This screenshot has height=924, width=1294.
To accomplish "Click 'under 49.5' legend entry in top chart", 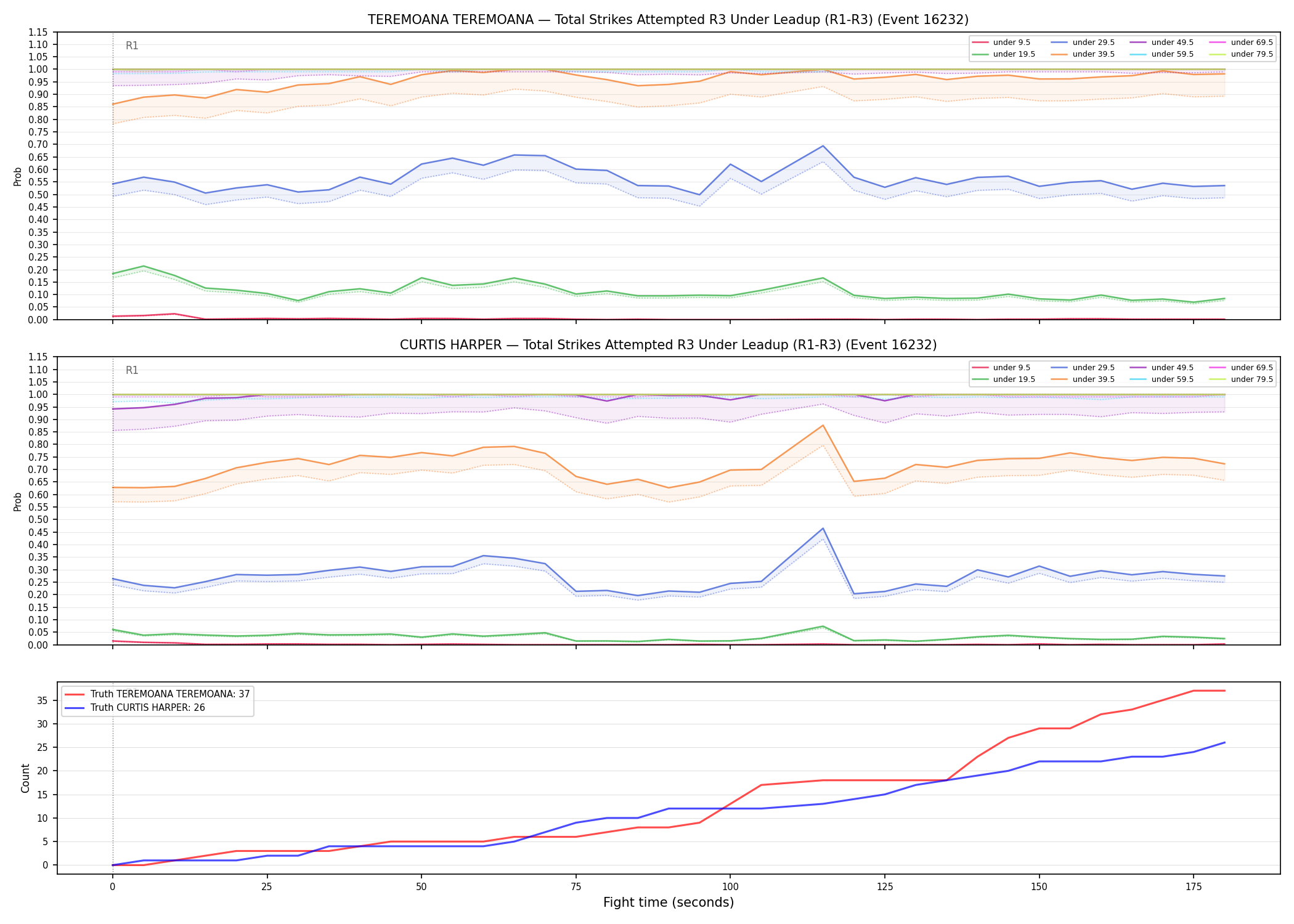I will pyautogui.click(x=1162, y=43).
